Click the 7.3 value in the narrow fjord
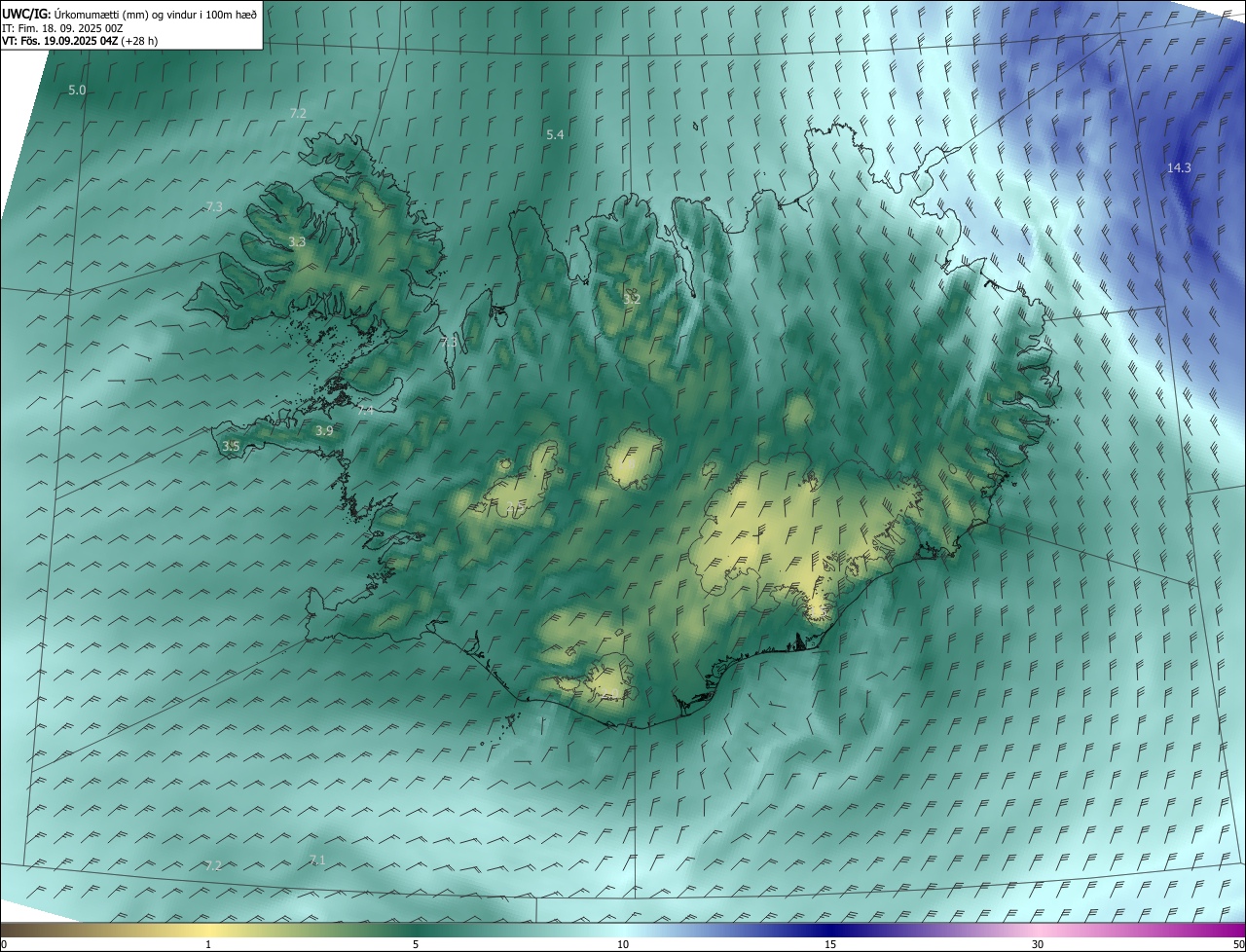The image size is (1246, 952). click(448, 343)
